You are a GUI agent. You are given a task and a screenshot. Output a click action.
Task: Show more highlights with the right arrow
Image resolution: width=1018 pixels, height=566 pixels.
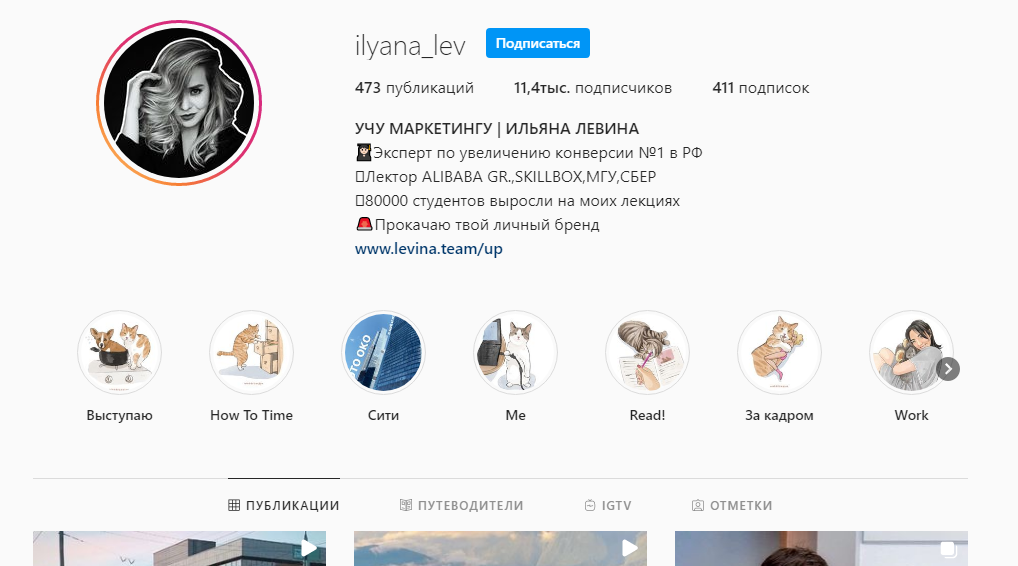tap(948, 369)
